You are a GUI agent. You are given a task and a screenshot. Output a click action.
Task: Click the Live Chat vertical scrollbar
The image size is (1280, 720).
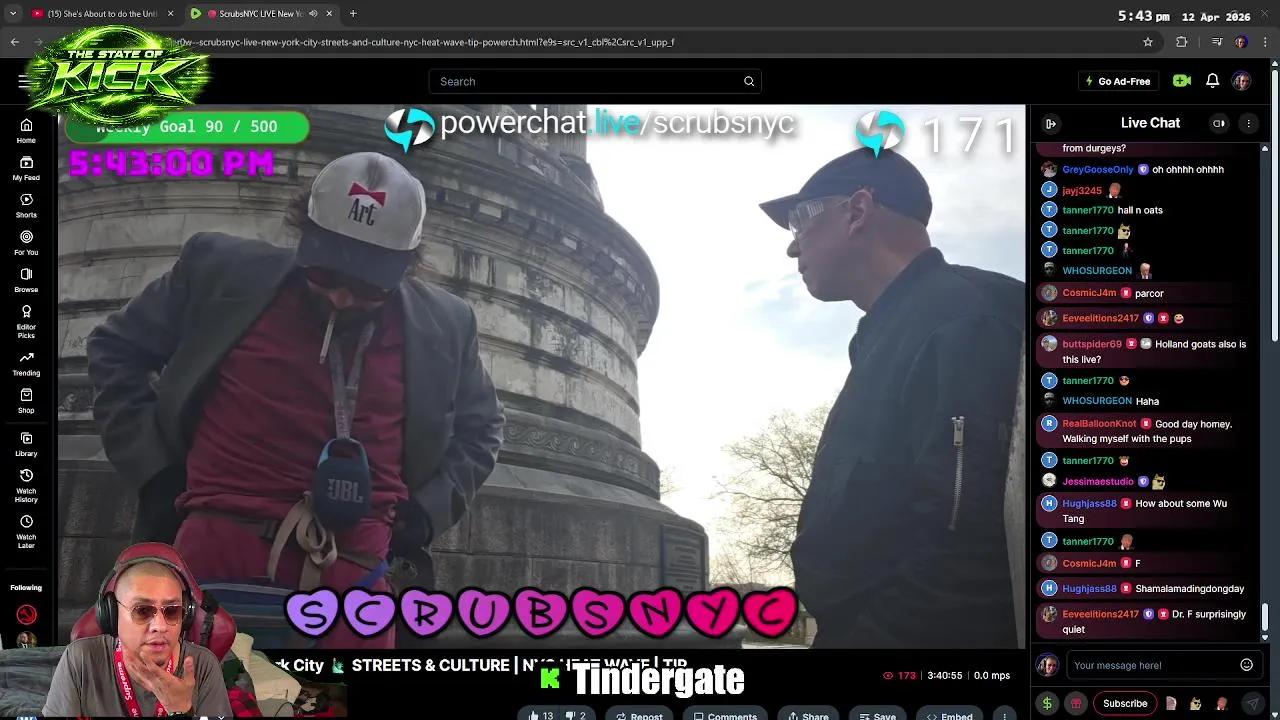1265,617
